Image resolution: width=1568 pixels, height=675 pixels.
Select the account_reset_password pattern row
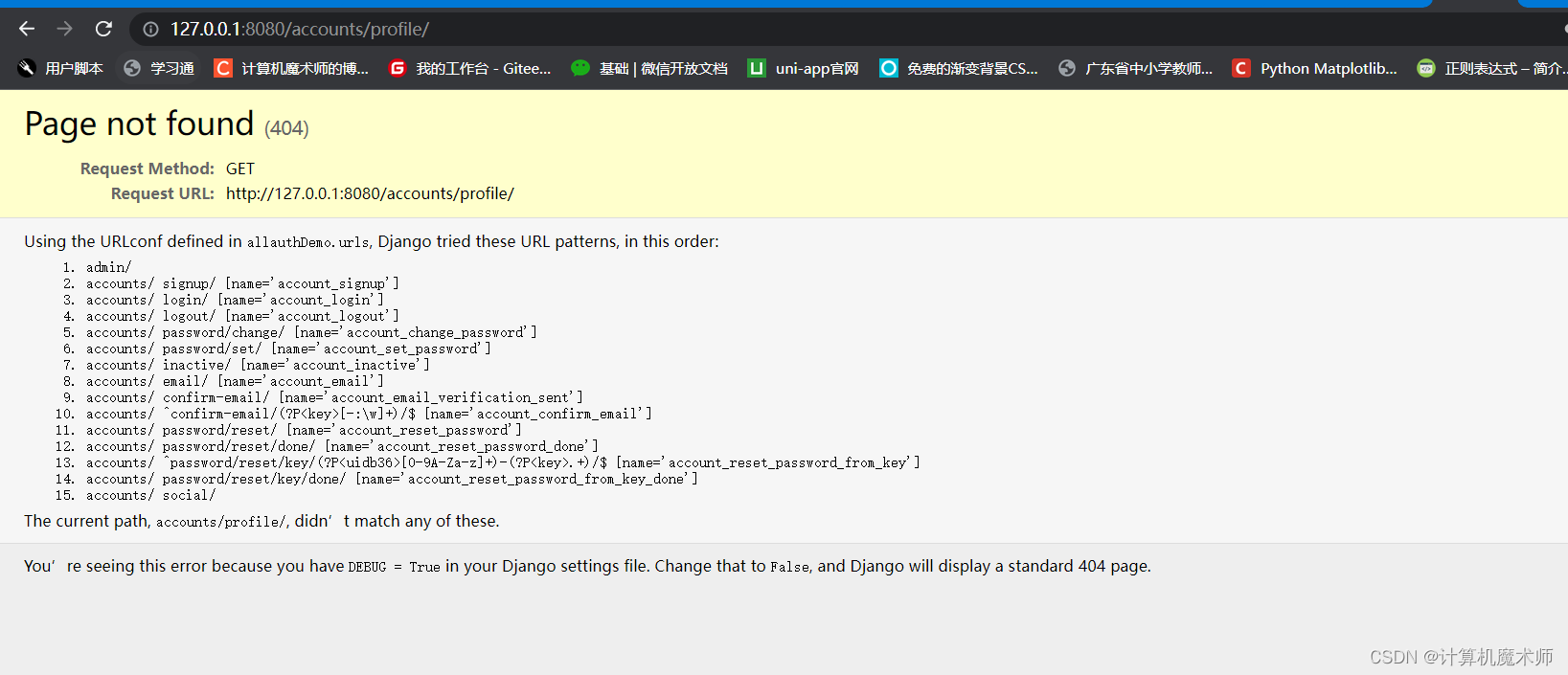304,430
